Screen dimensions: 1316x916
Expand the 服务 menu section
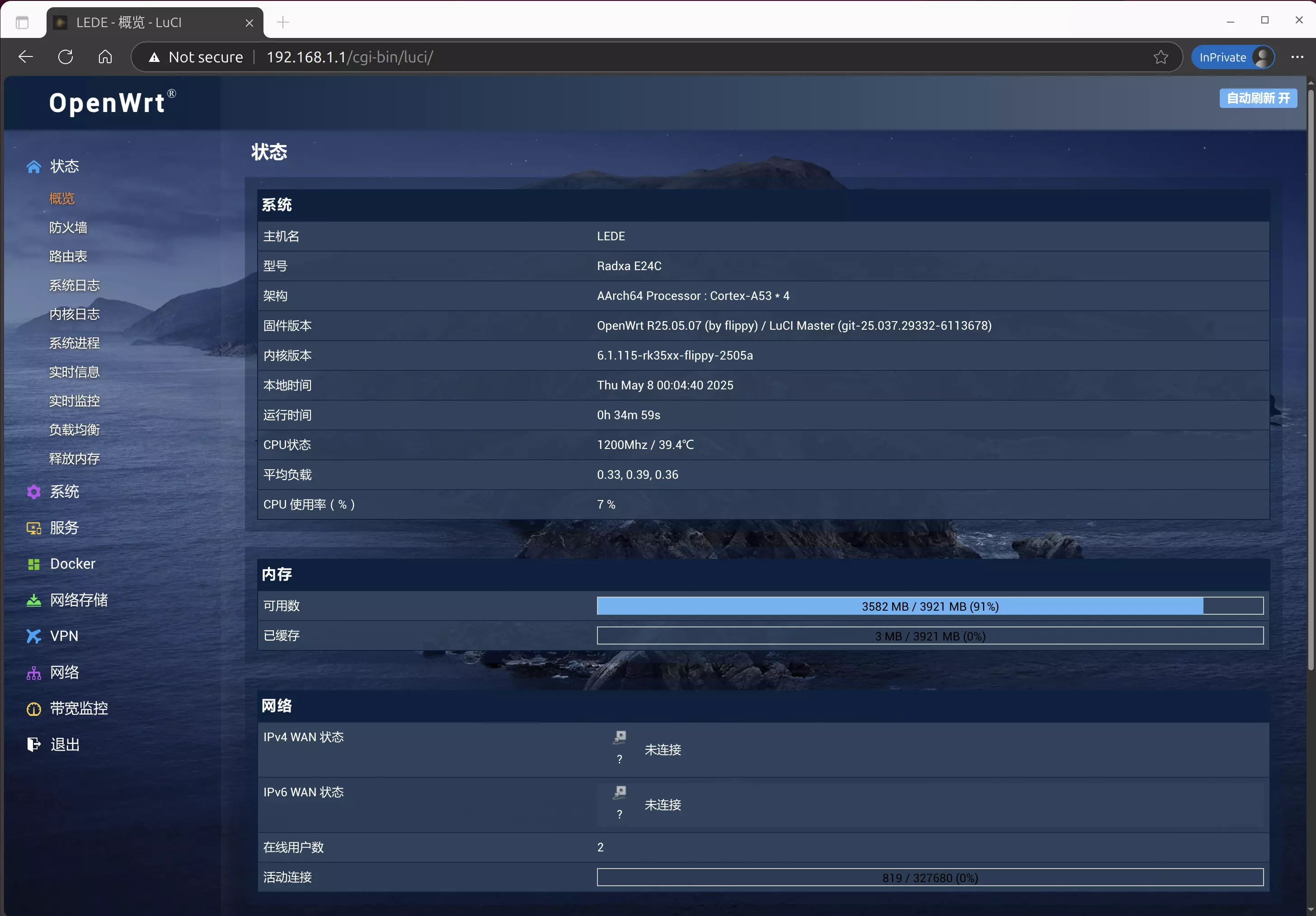pyautogui.click(x=64, y=528)
